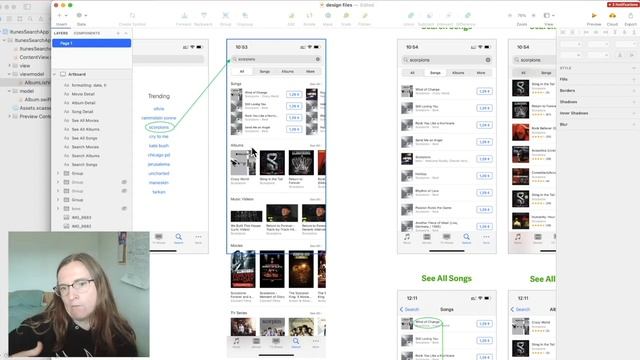Switch to the Components tab

point(87,33)
